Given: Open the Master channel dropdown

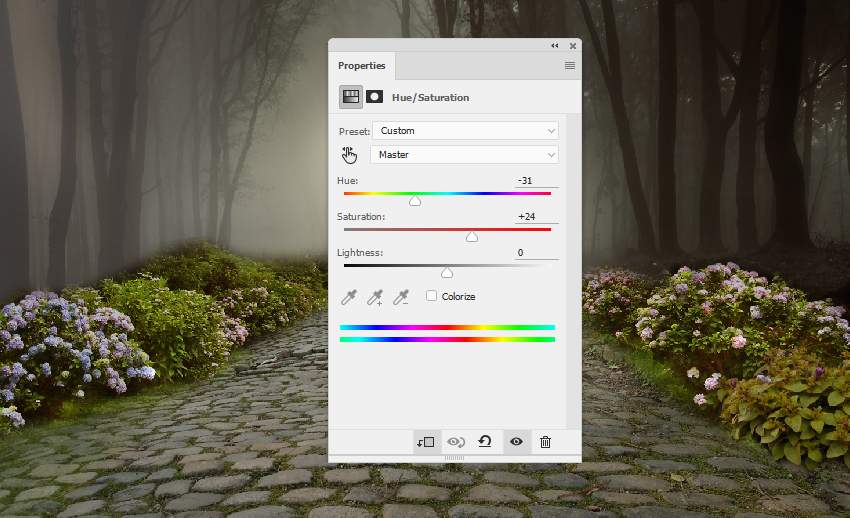Looking at the screenshot, I should (464, 155).
